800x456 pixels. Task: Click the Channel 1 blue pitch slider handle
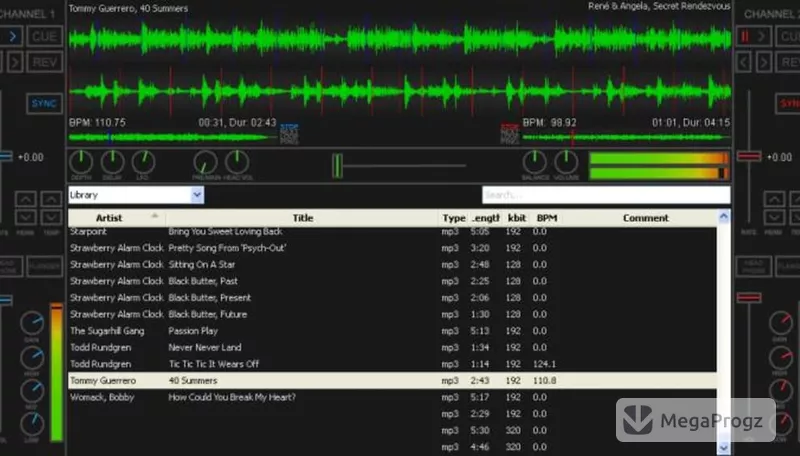click(x=6, y=157)
